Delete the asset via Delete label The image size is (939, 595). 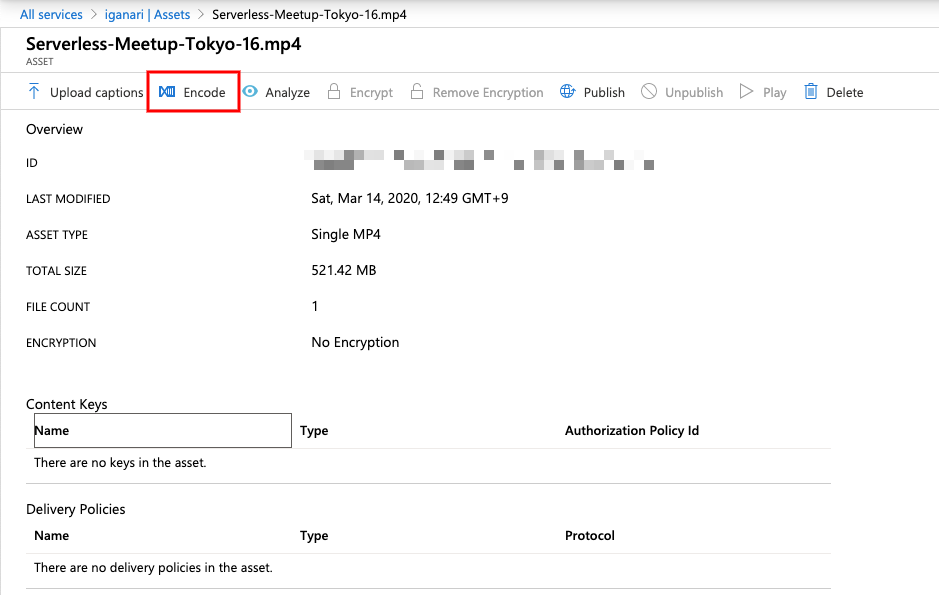tap(845, 93)
